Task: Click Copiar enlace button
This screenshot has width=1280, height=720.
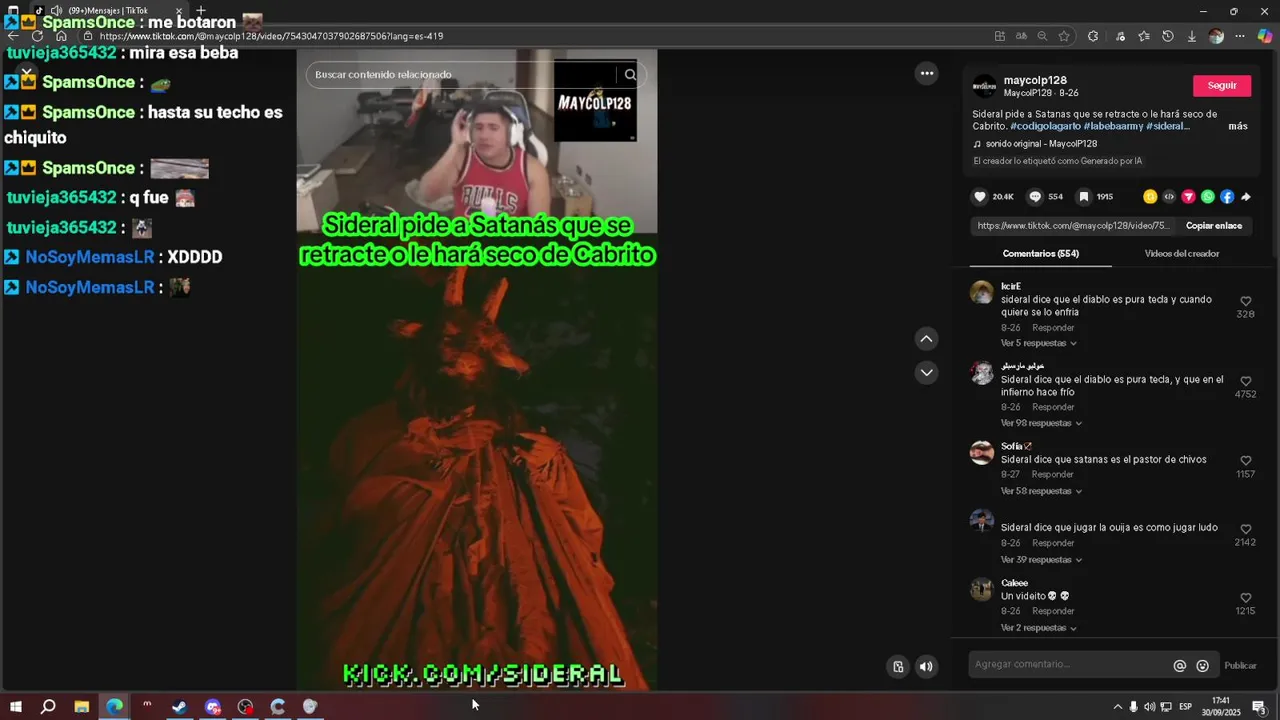Action: point(1214,226)
